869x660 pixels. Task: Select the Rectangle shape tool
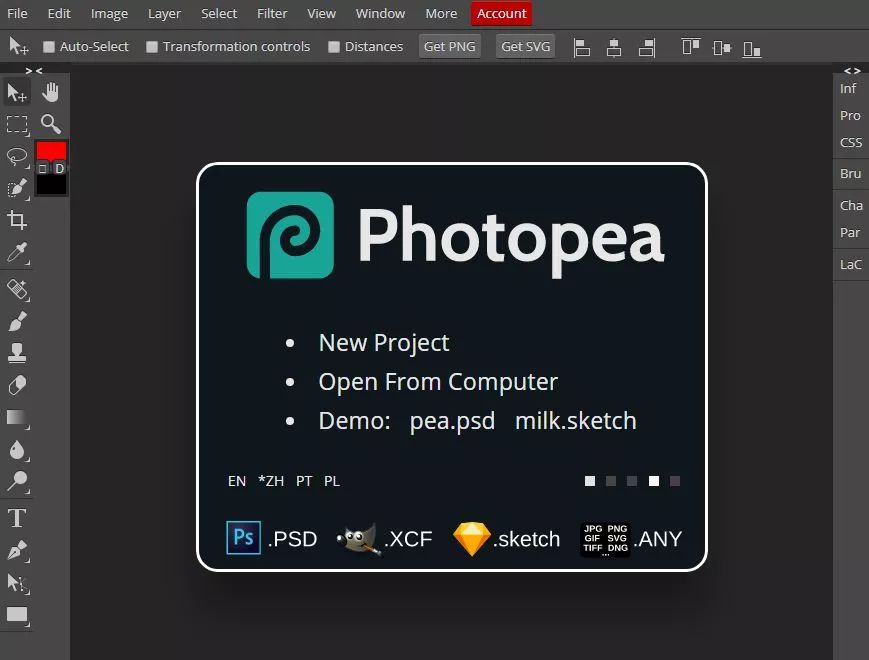pyautogui.click(x=17, y=615)
